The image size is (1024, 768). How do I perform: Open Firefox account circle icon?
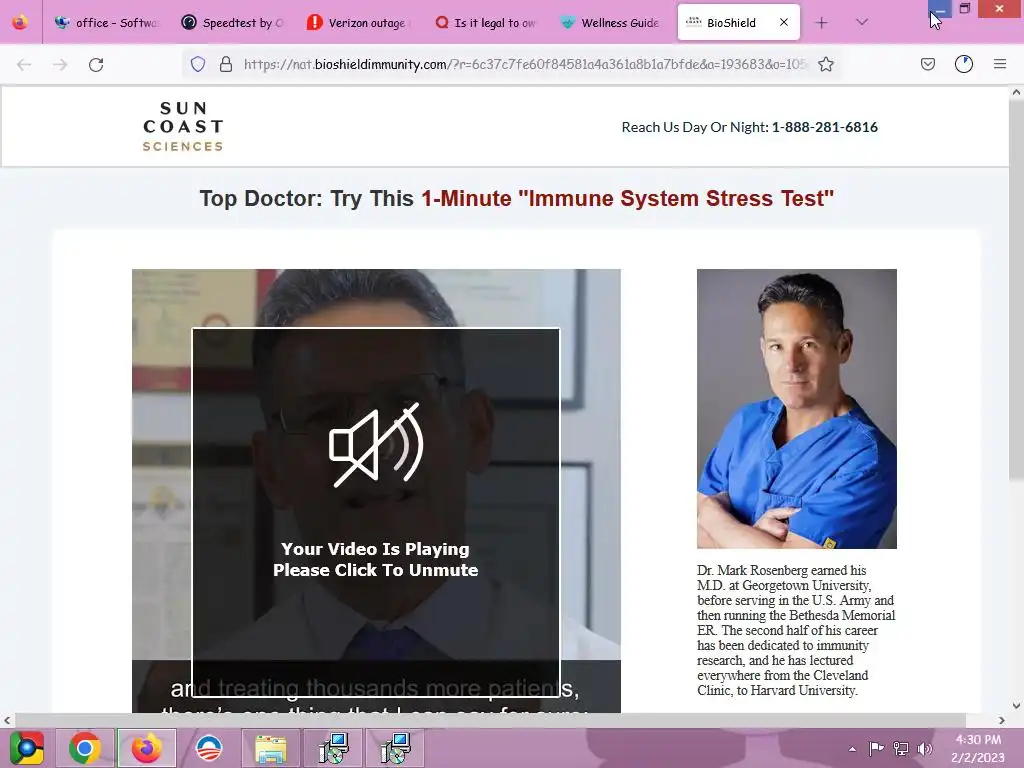click(964, 64)
